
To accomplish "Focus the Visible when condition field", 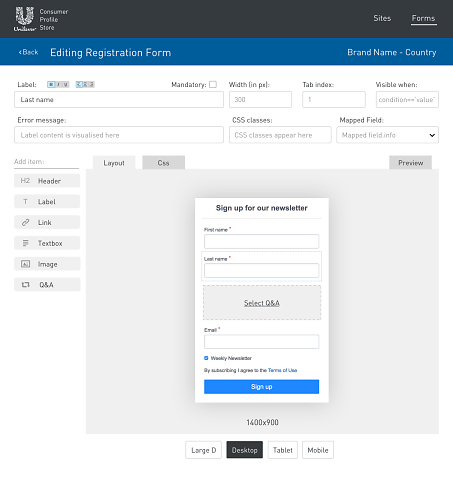I will tap(407, 100).
